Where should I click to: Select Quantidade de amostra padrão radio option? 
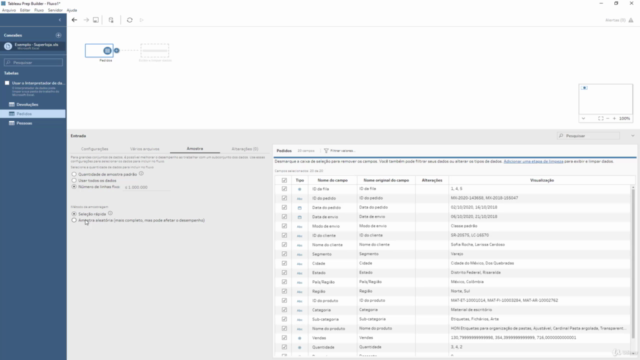[x=74, y=174]
